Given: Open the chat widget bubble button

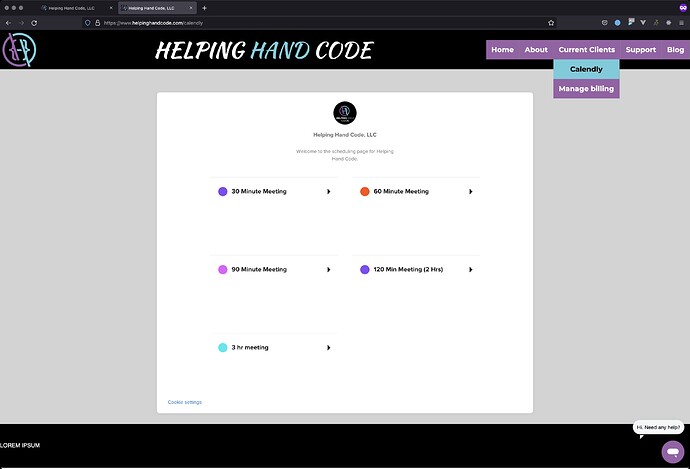Looking at the screenshot, I should (673, 451).
